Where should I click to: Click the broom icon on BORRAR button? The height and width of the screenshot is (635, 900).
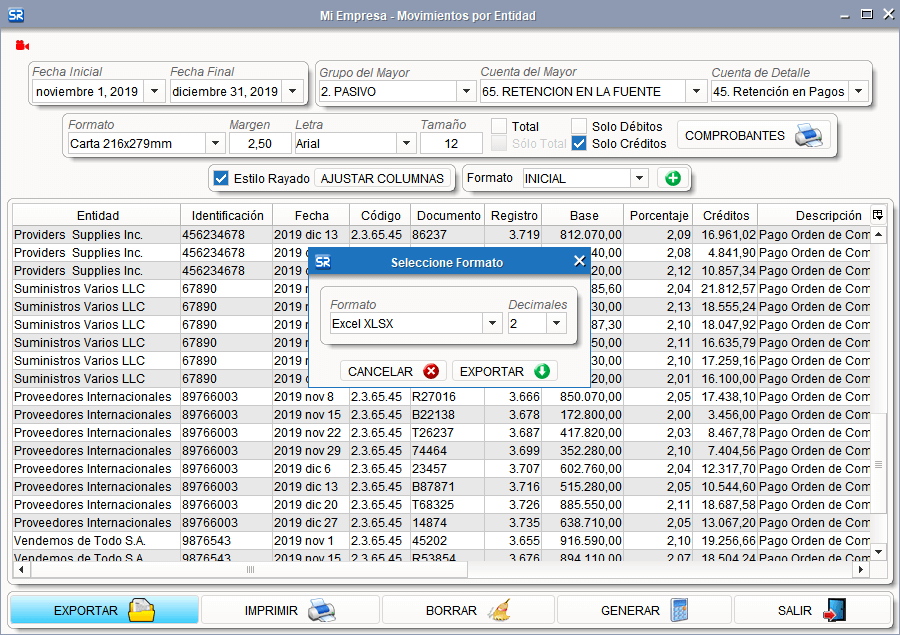coord(498,610)
